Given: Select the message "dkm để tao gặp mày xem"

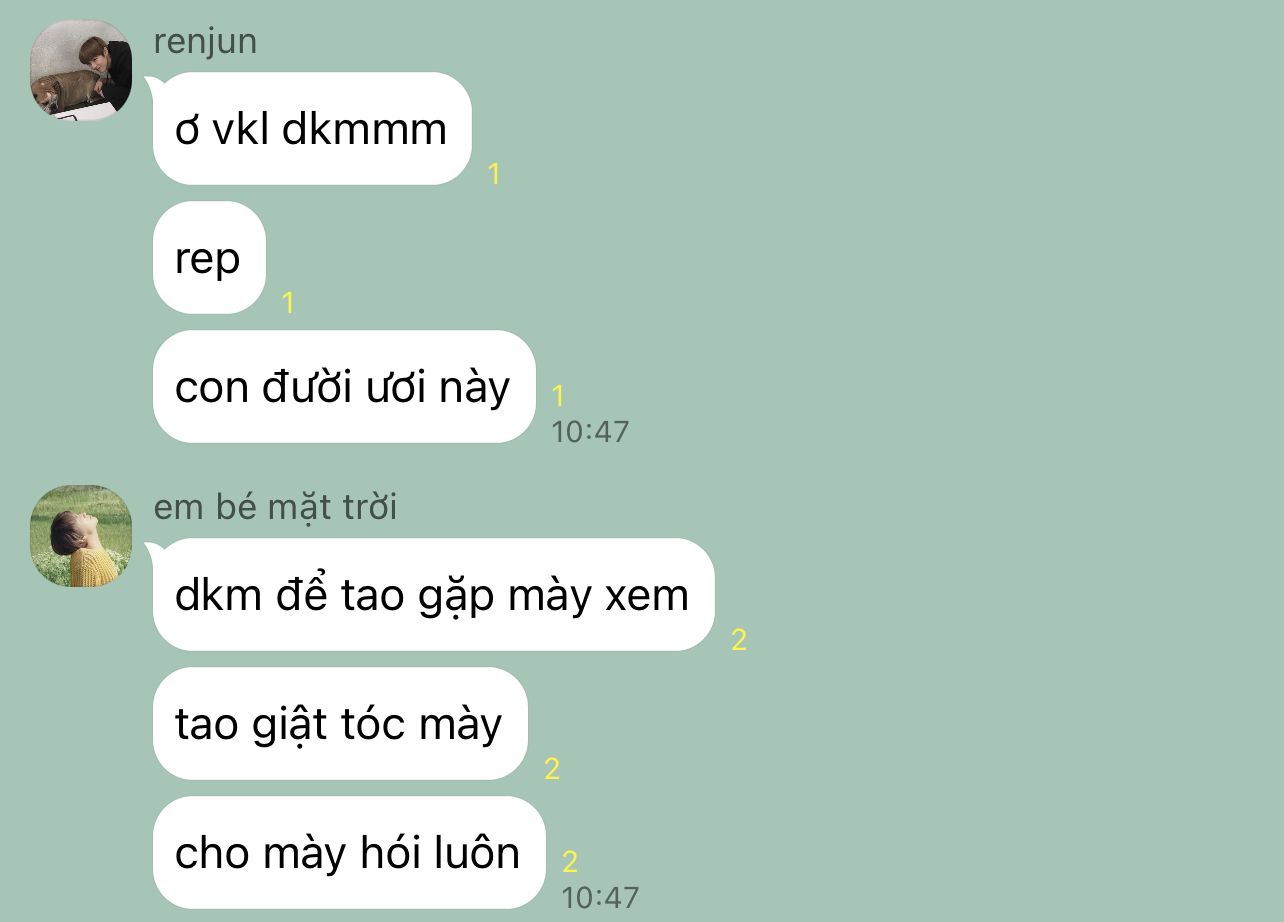Looking at the screenshot, I should coord(433,595).
